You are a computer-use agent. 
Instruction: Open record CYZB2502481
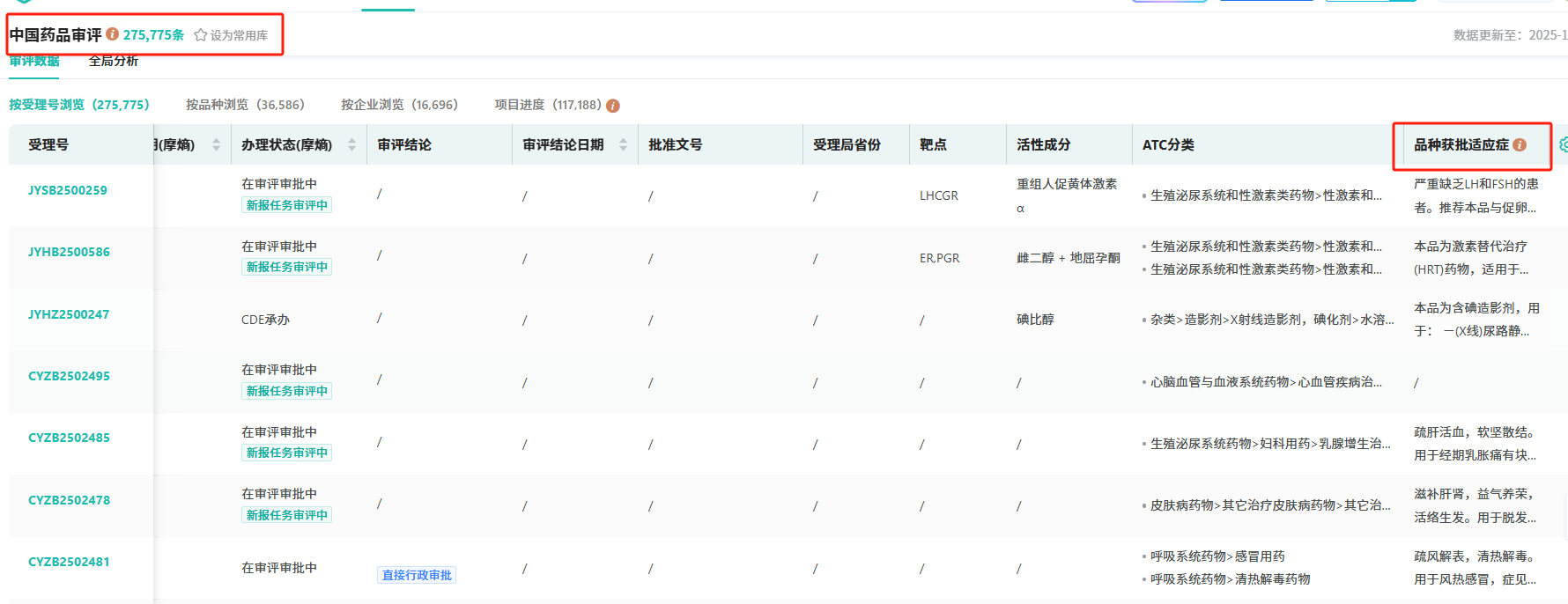click(x=69, y=562)
